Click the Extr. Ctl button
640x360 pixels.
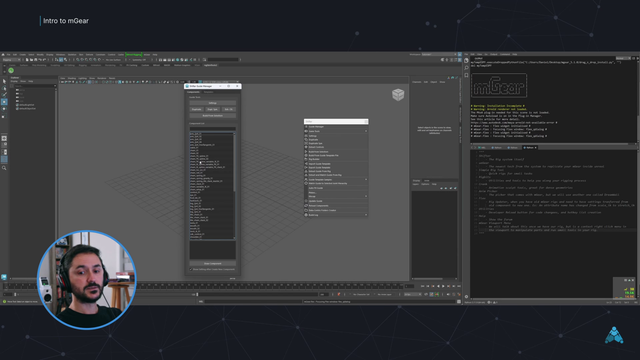pyautogui.click(x=228, y=109)
